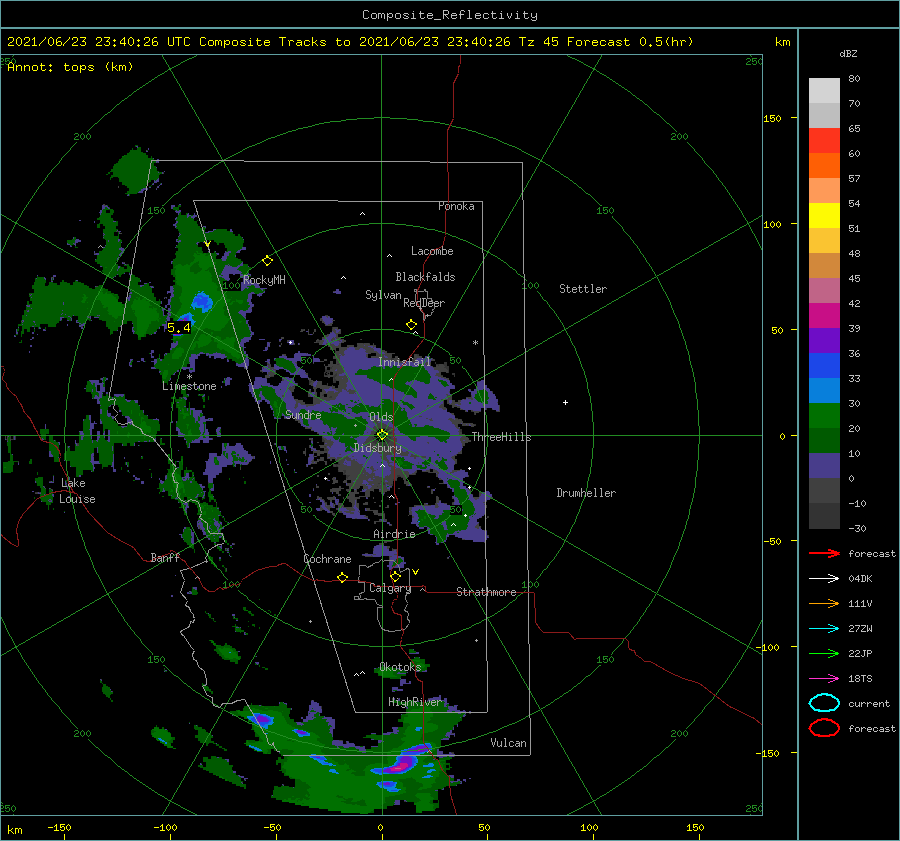Click the yellow diamond marker above Calgary

click(395, 576)
